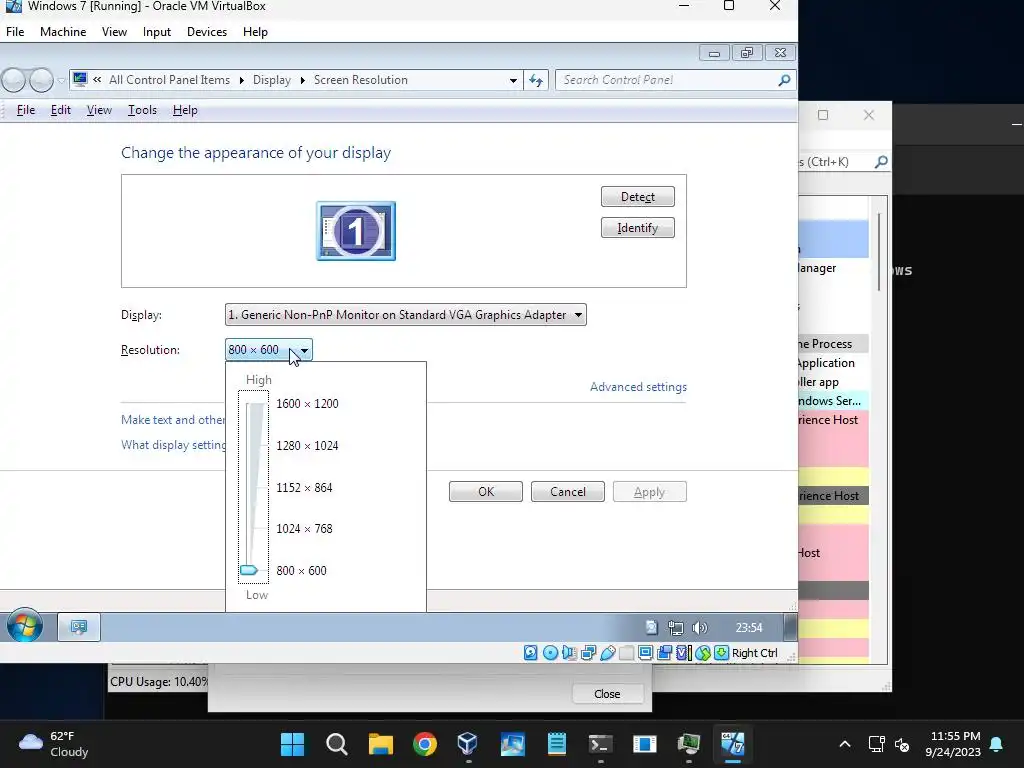Click VirtualBox hard disk activity indicator

click(x=530, y=652)
